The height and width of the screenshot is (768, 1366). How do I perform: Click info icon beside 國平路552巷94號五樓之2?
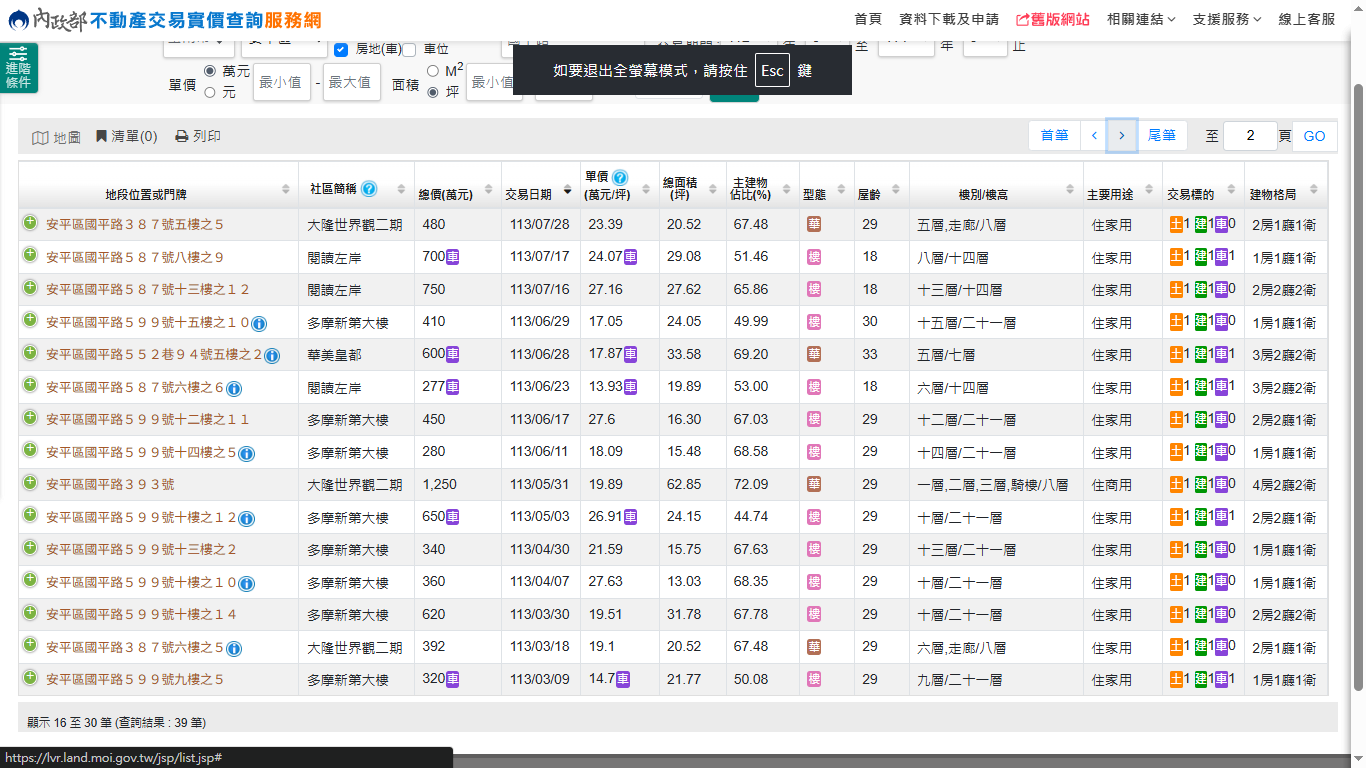272,355
